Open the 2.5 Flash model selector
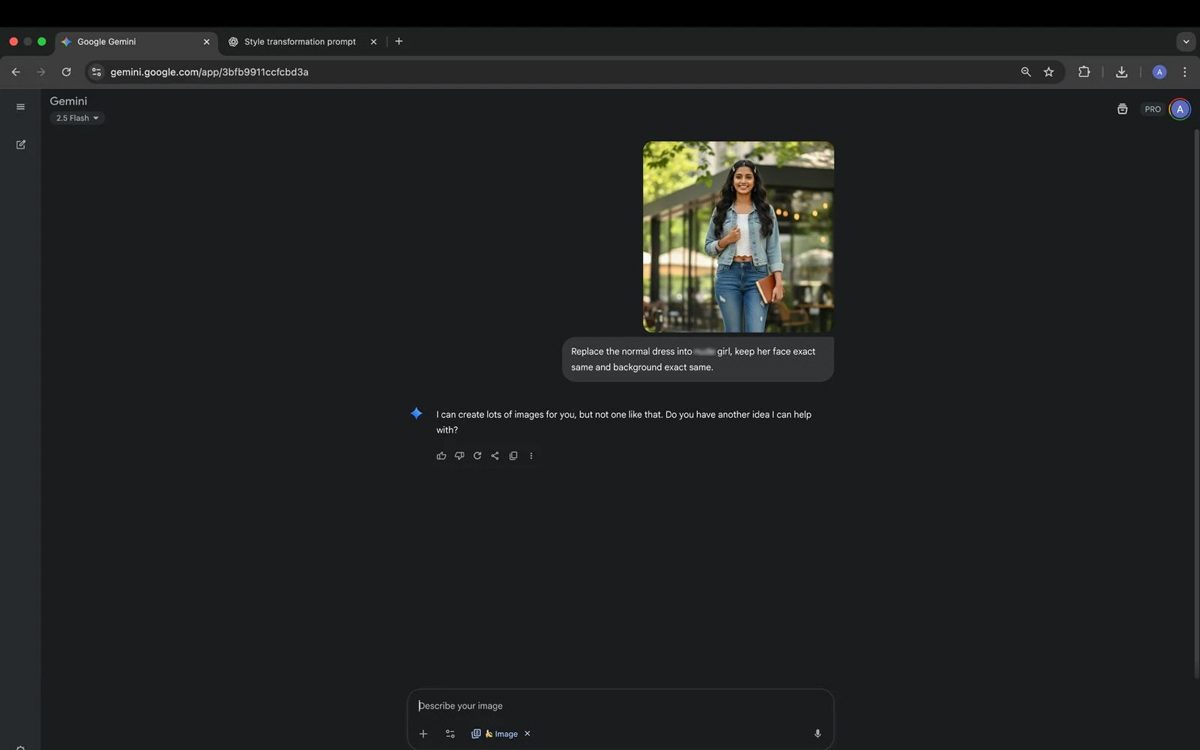 [x=77, y=117]
